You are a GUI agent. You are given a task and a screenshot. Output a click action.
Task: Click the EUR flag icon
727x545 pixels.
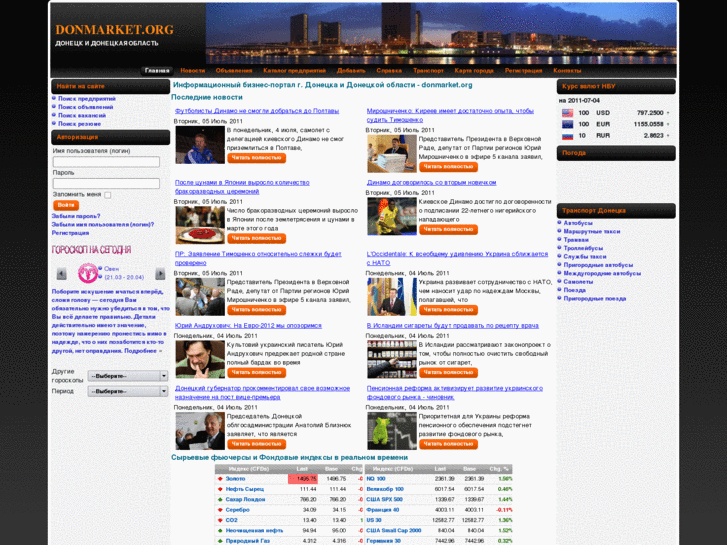568,124
